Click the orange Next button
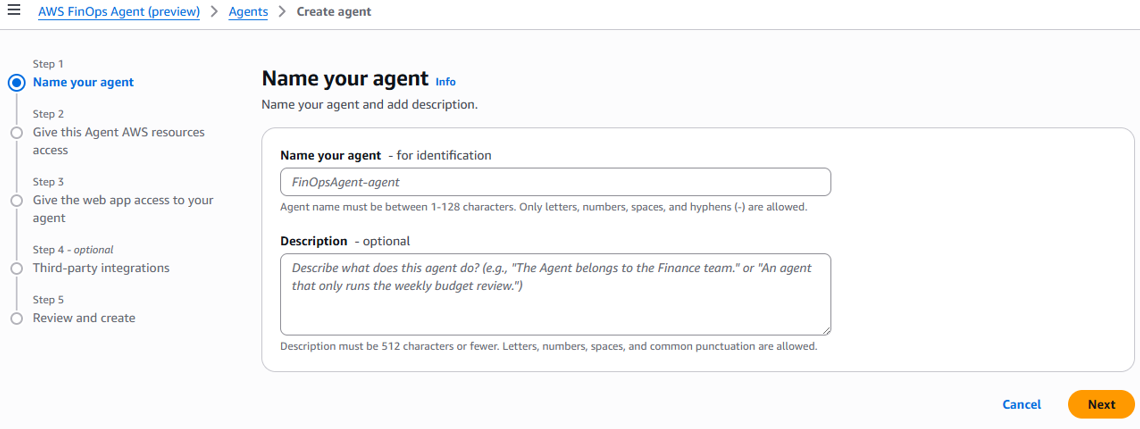Image resolution: width=1140 pixels, height=429 pixels. tap(1101, 404)
